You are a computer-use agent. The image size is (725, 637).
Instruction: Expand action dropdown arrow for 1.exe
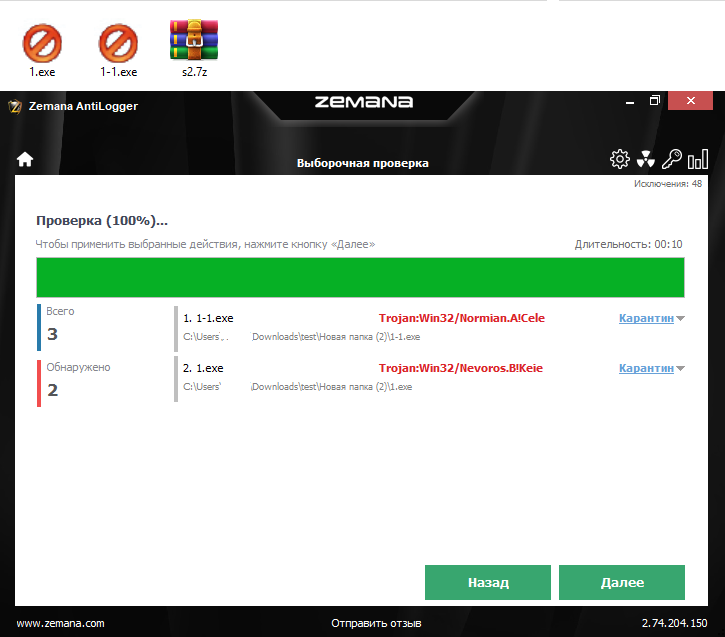(x=680, y=368)
